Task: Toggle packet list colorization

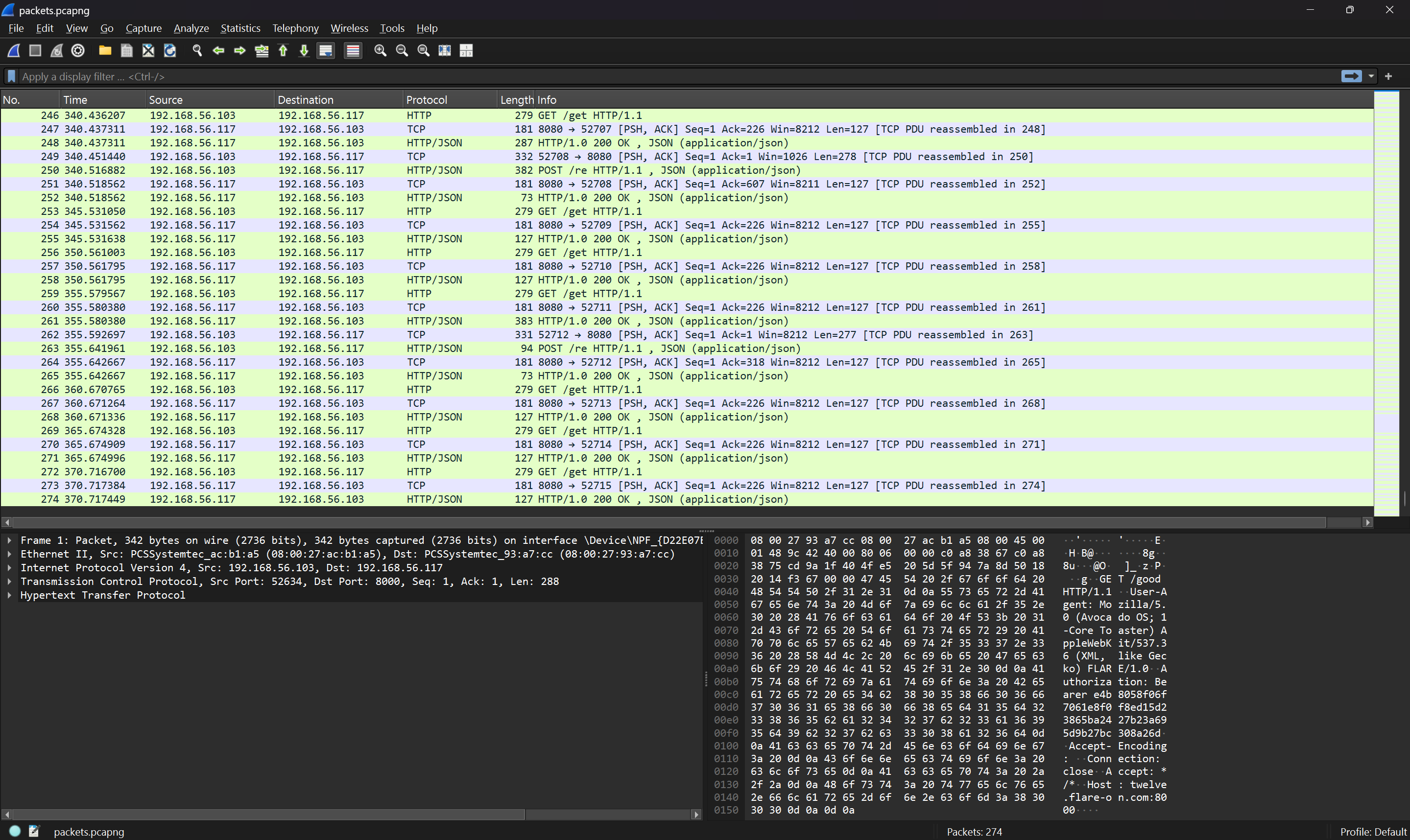Action: point(353,50)
